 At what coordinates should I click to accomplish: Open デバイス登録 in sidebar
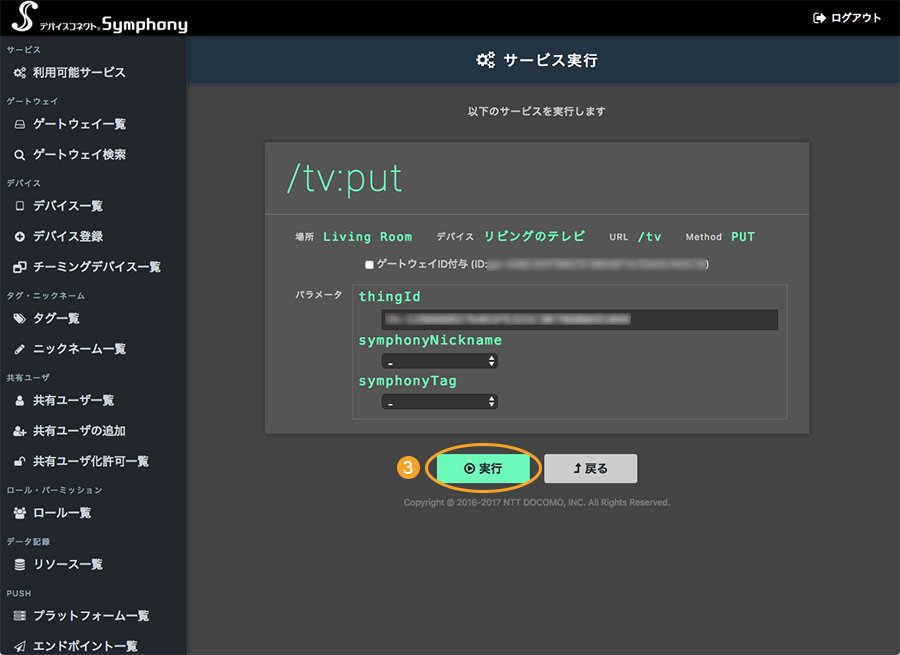(x=68, y=236)
